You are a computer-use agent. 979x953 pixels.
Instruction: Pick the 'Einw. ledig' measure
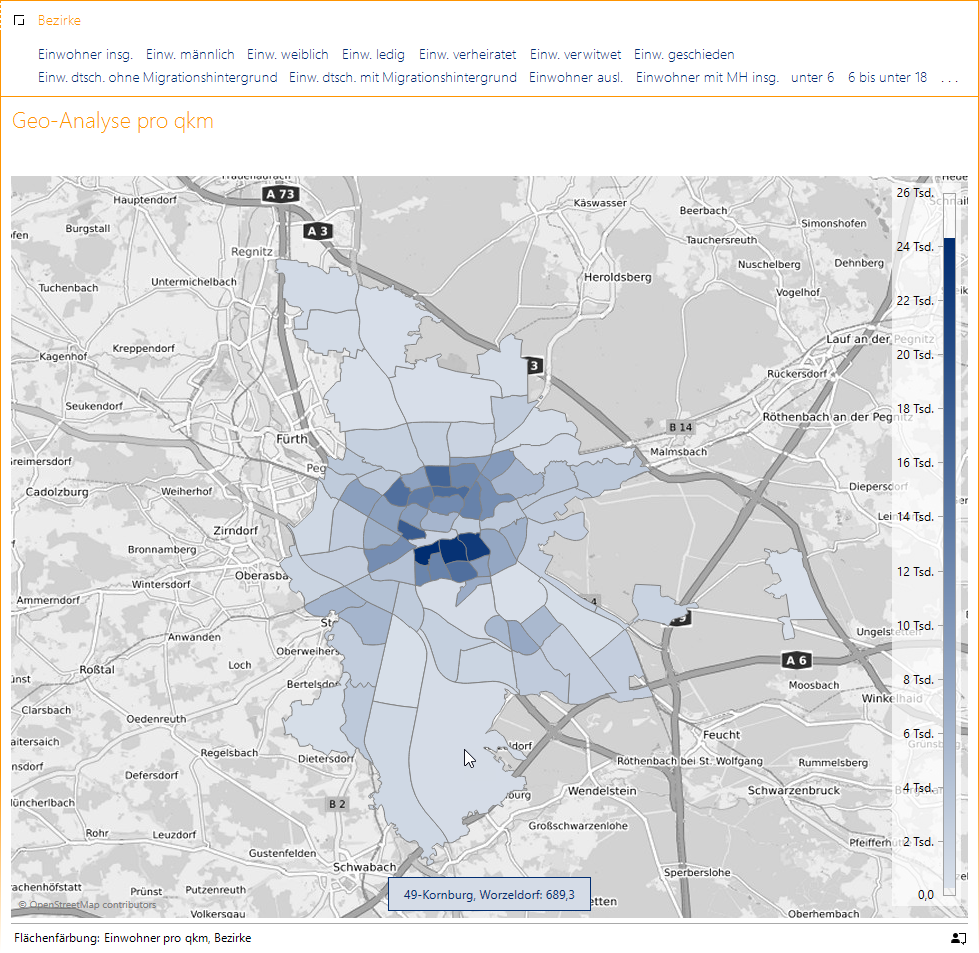coord(373,55)
